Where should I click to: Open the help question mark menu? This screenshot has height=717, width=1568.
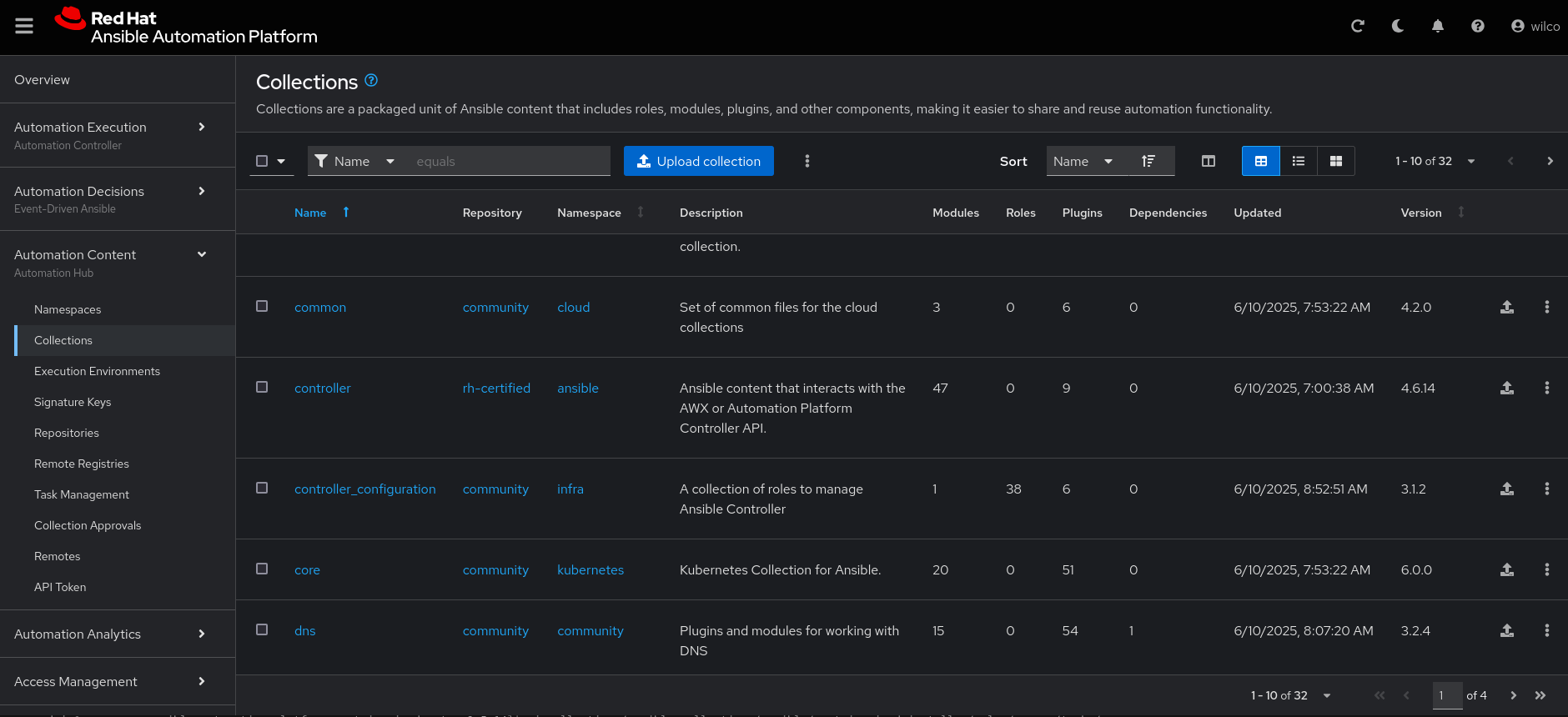coord(1477,26)
